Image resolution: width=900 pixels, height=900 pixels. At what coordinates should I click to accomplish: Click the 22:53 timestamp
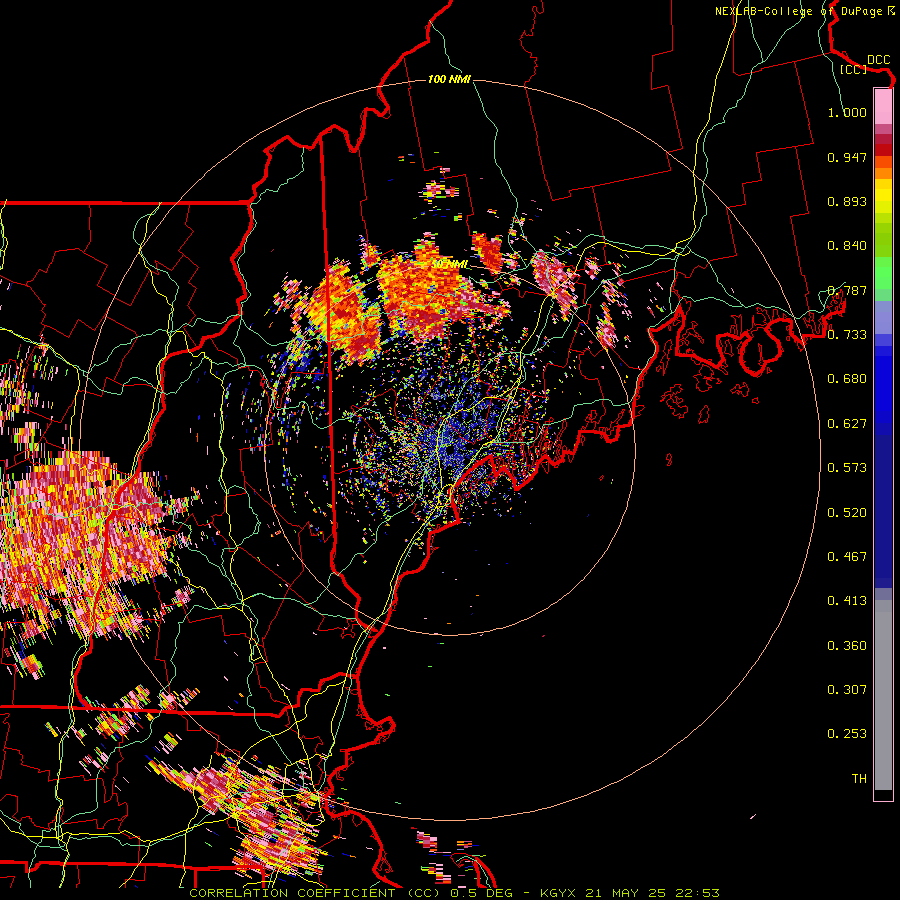click(697, 893)
